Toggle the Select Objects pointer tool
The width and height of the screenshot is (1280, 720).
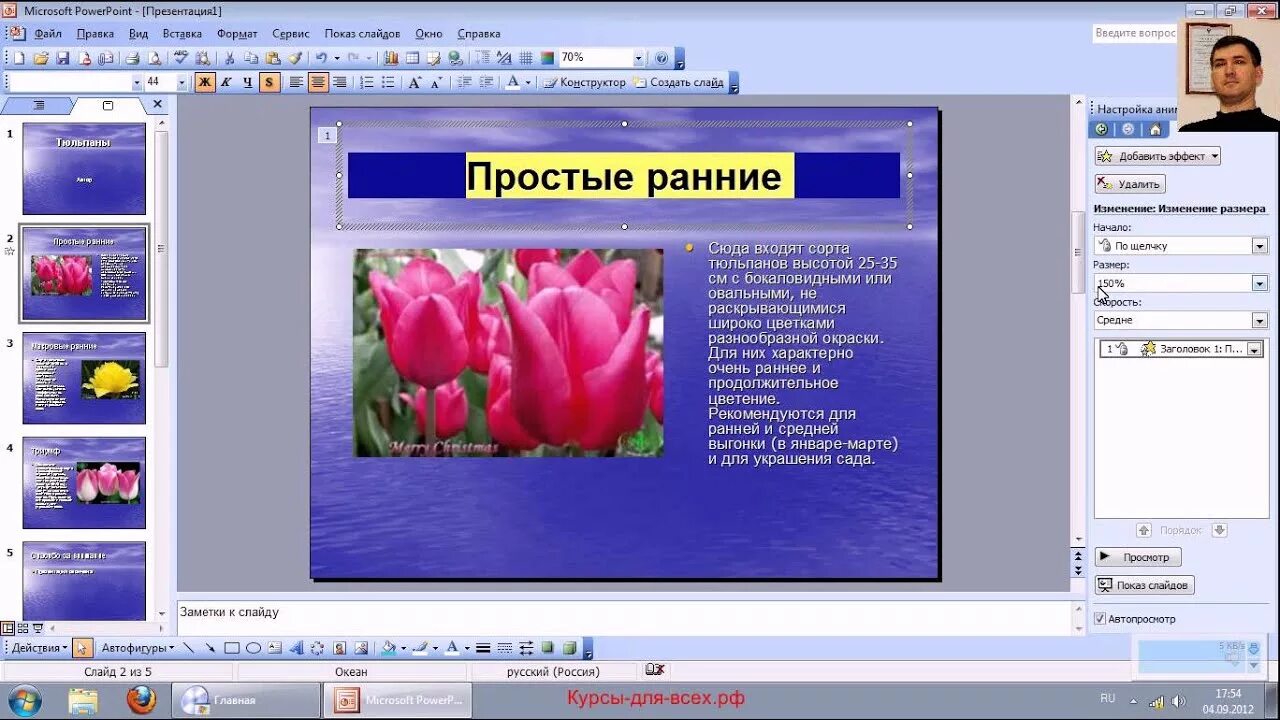(x=82, y=648)
